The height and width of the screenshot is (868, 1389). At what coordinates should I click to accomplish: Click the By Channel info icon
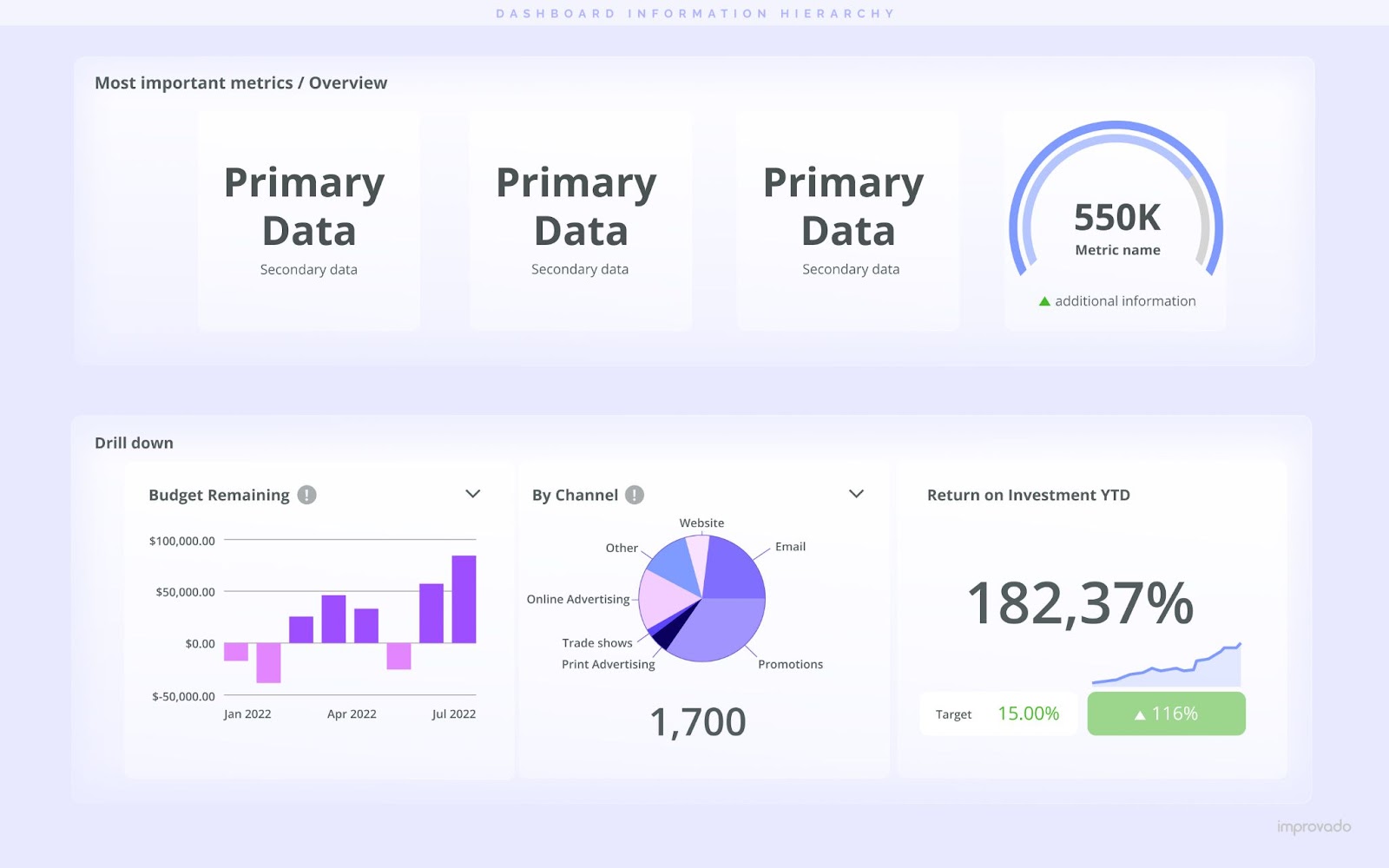(633, 494)
